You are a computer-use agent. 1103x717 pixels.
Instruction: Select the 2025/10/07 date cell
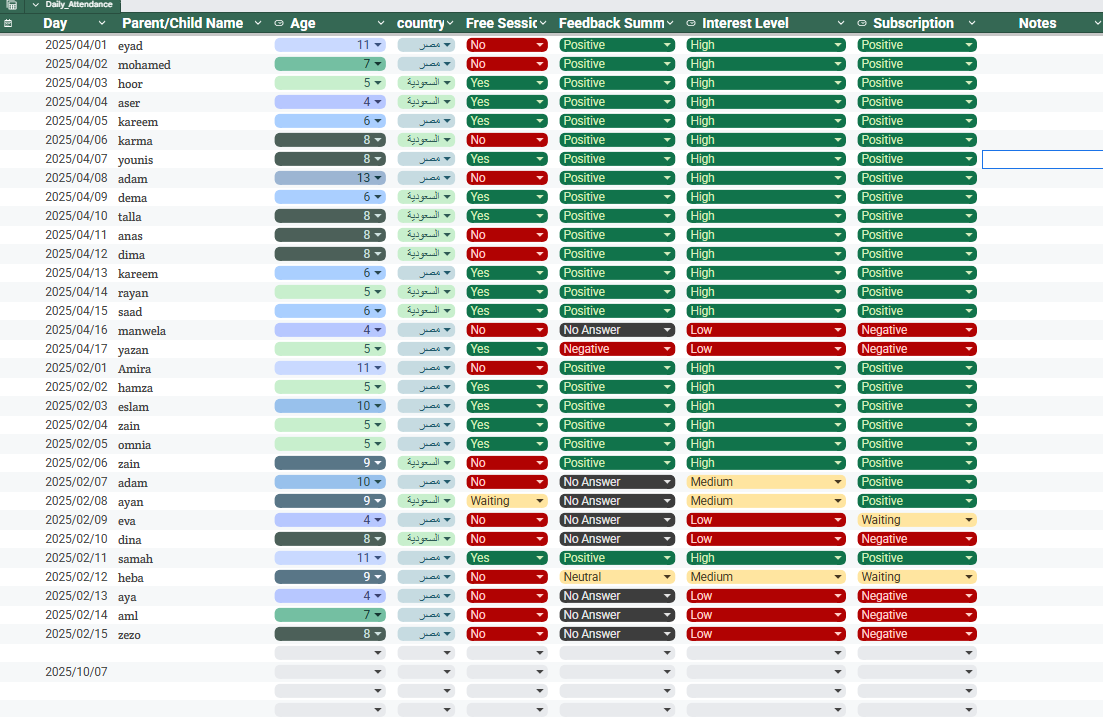76,672
